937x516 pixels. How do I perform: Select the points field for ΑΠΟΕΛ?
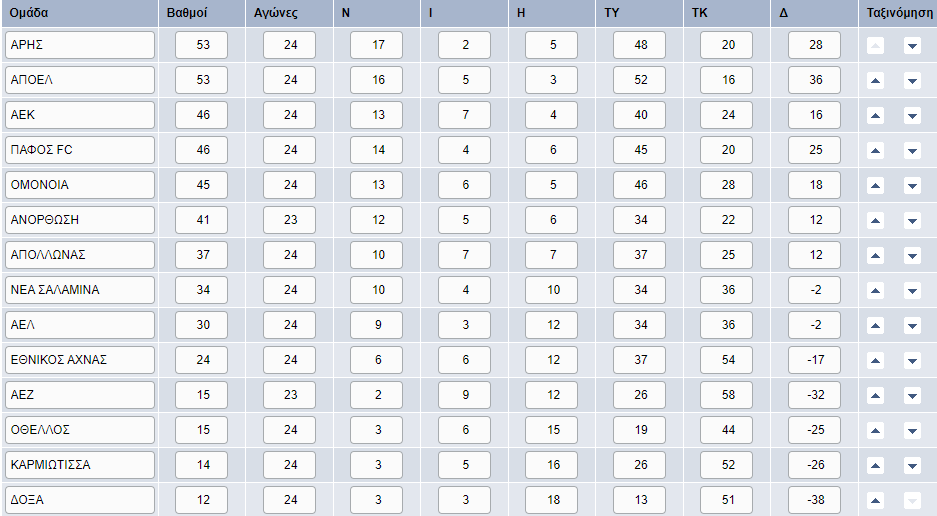click(201, 80)
